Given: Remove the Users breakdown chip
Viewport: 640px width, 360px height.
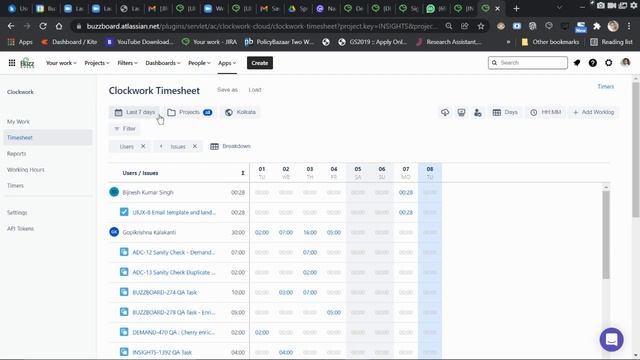Looking at the screenshot, I should (143, 146).
